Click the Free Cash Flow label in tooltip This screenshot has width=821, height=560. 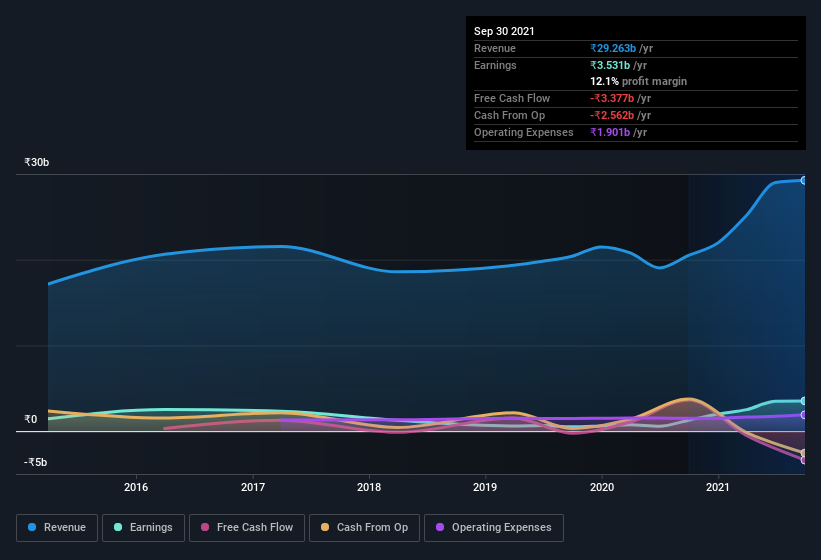[x=512, y=98]
